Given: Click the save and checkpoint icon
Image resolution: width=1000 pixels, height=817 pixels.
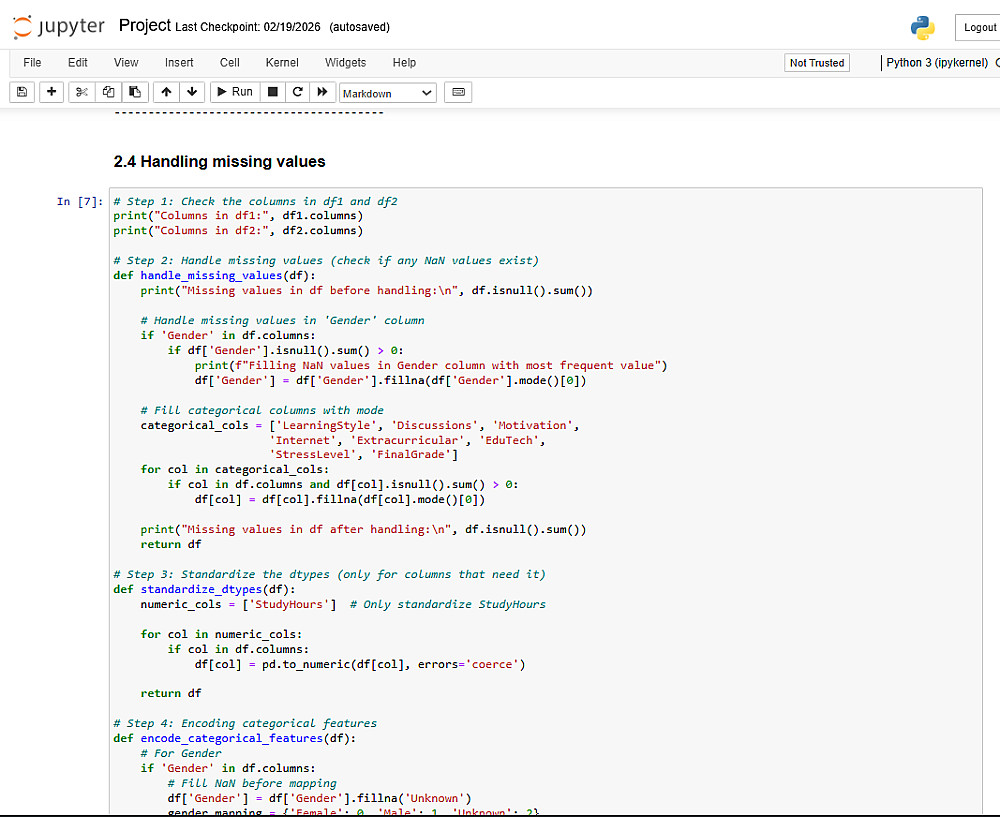Looking at the screenshot, I should coord(22,92).
